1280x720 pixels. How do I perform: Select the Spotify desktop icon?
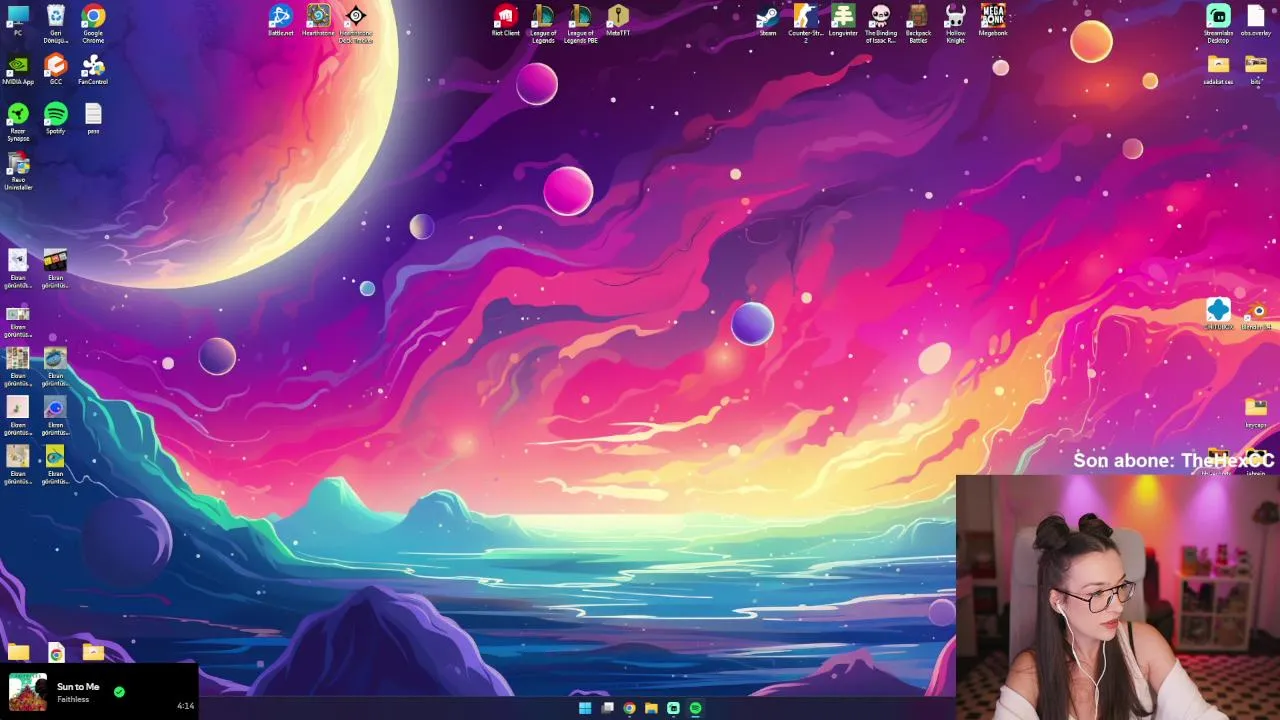click(x=56, y=118)
